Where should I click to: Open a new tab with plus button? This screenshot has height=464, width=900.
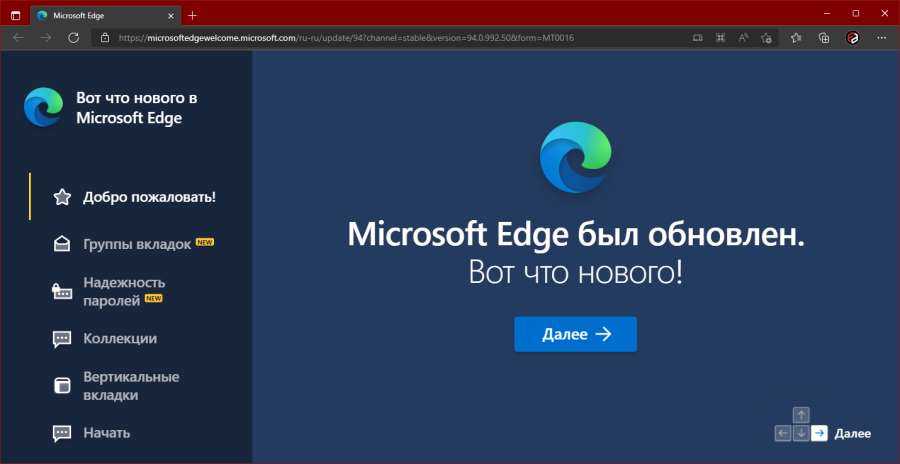tap(192, 16)
